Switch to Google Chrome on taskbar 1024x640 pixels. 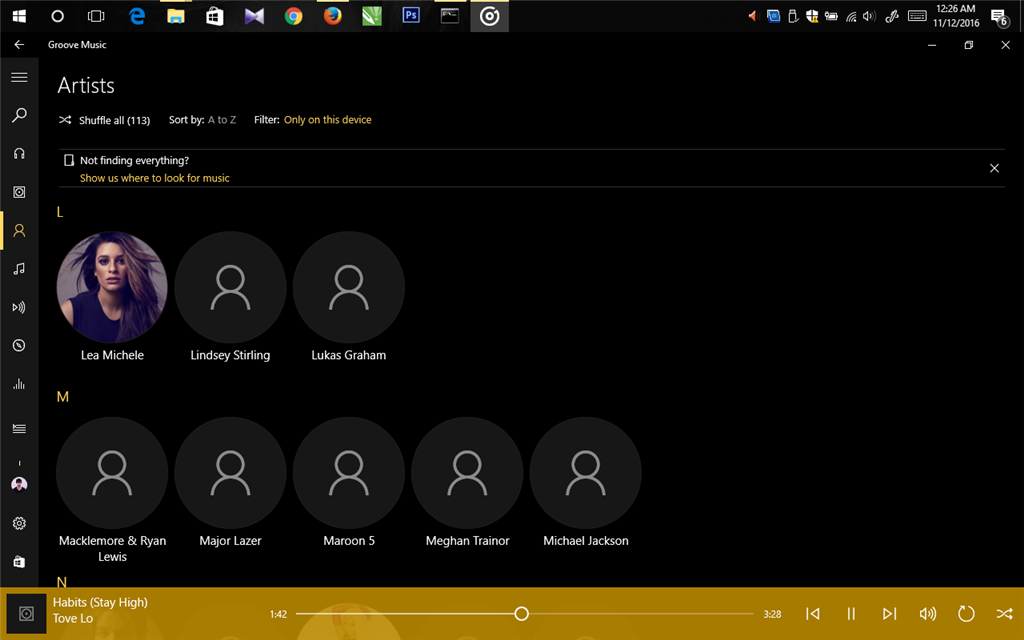(293, 16)
